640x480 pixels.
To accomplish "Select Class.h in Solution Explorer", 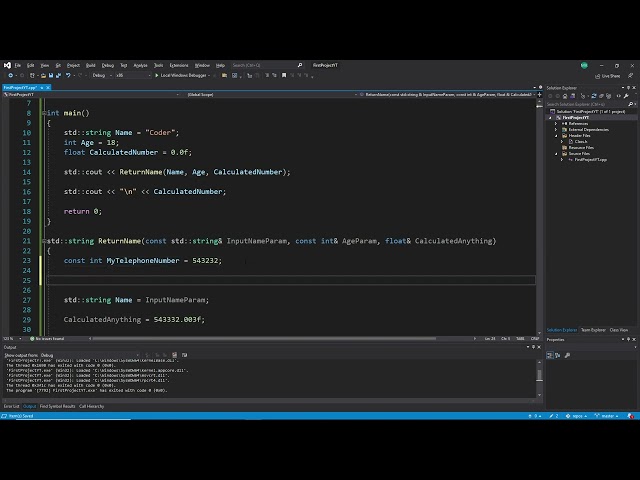I will (x=581, y=142).
